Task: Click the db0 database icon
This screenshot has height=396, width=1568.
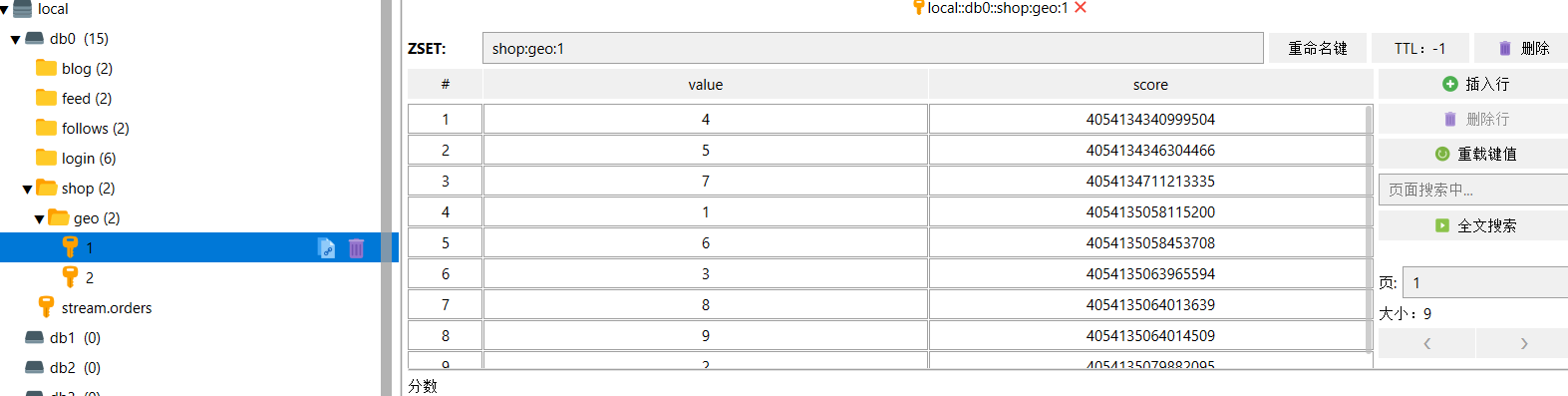Action: point(34,38)
